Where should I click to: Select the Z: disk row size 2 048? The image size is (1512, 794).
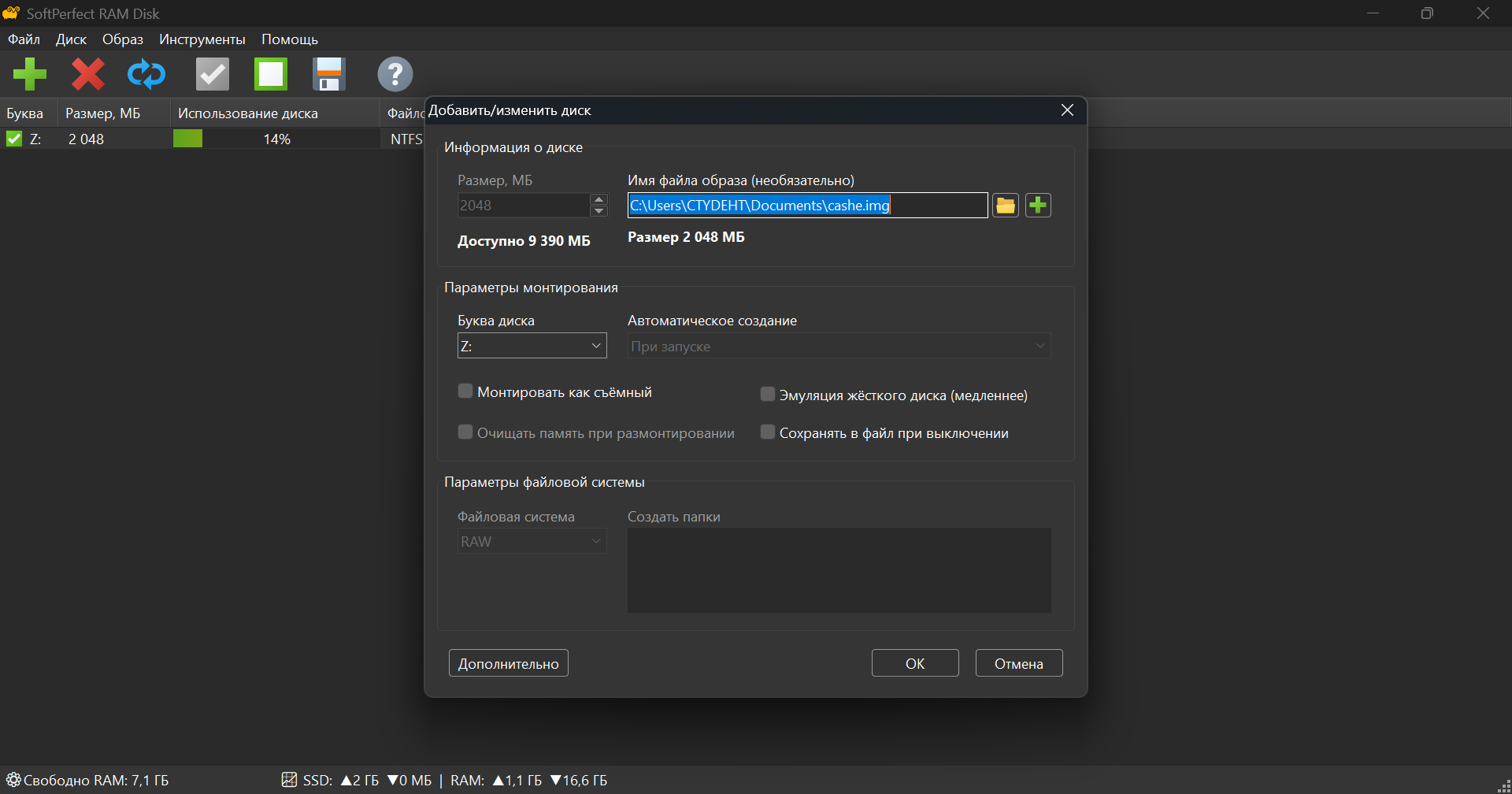(x=86, y=139)
